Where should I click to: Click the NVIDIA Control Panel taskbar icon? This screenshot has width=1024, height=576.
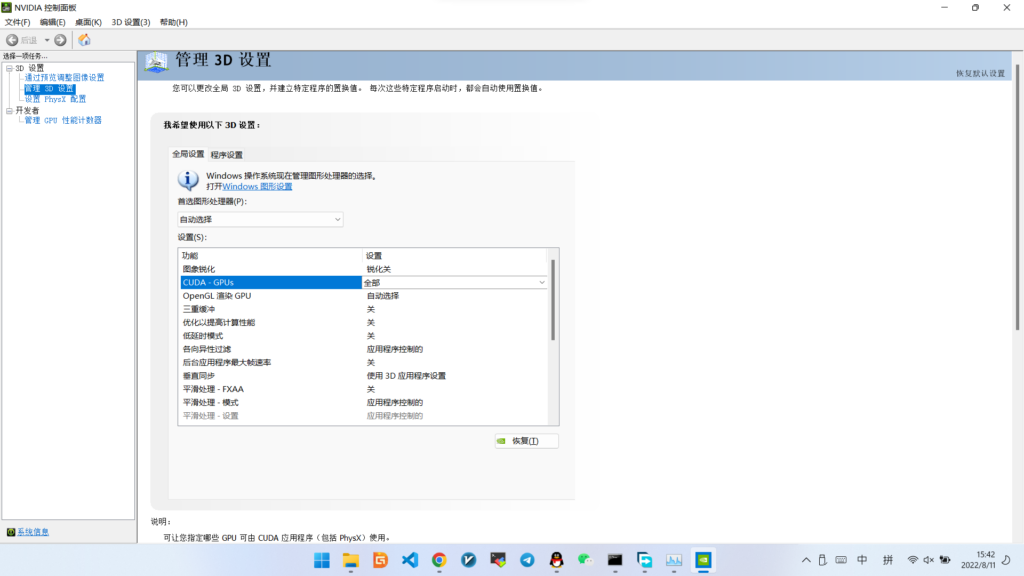[x=703, y=560]
